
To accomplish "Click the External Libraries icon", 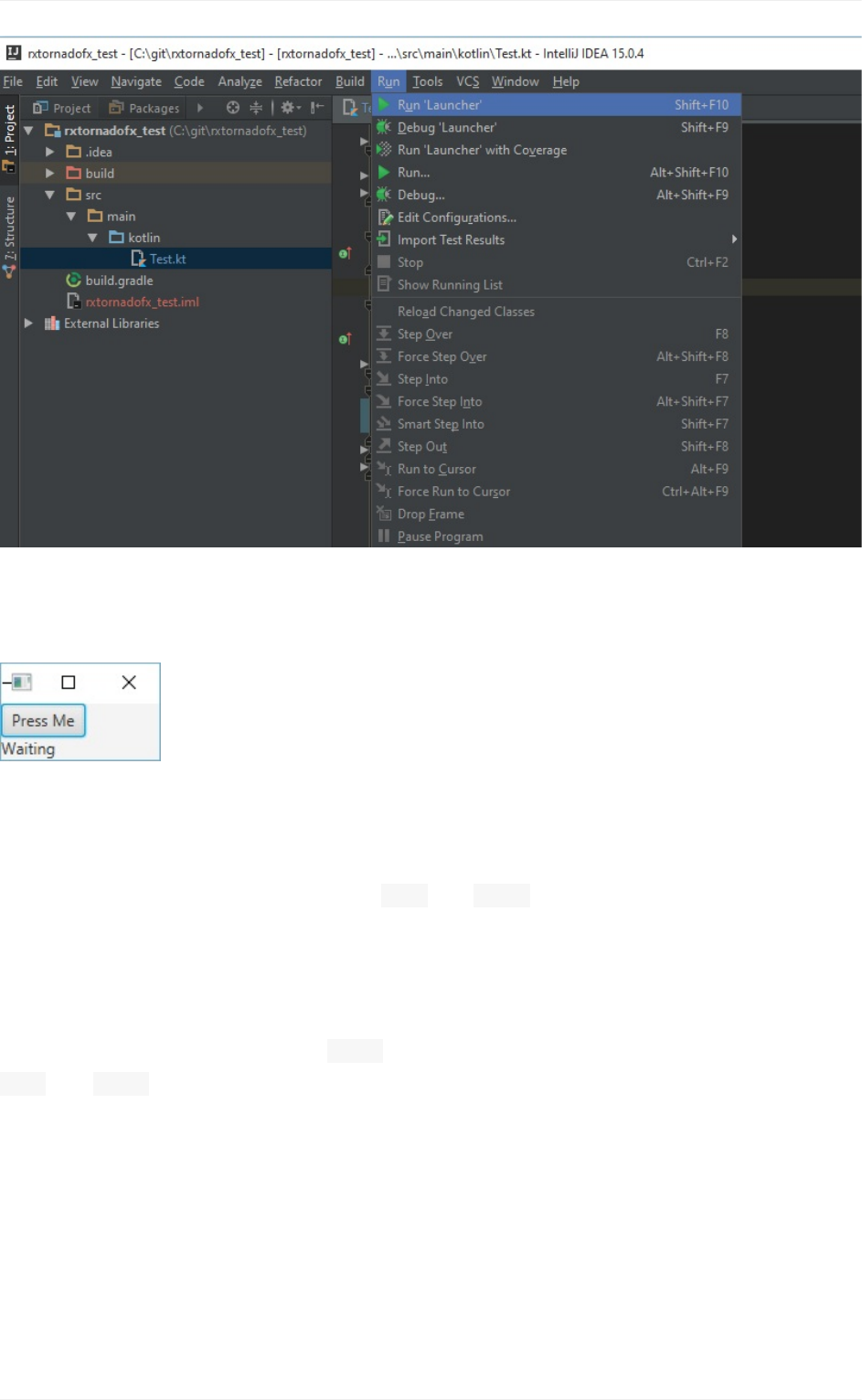I will [52, 323].
